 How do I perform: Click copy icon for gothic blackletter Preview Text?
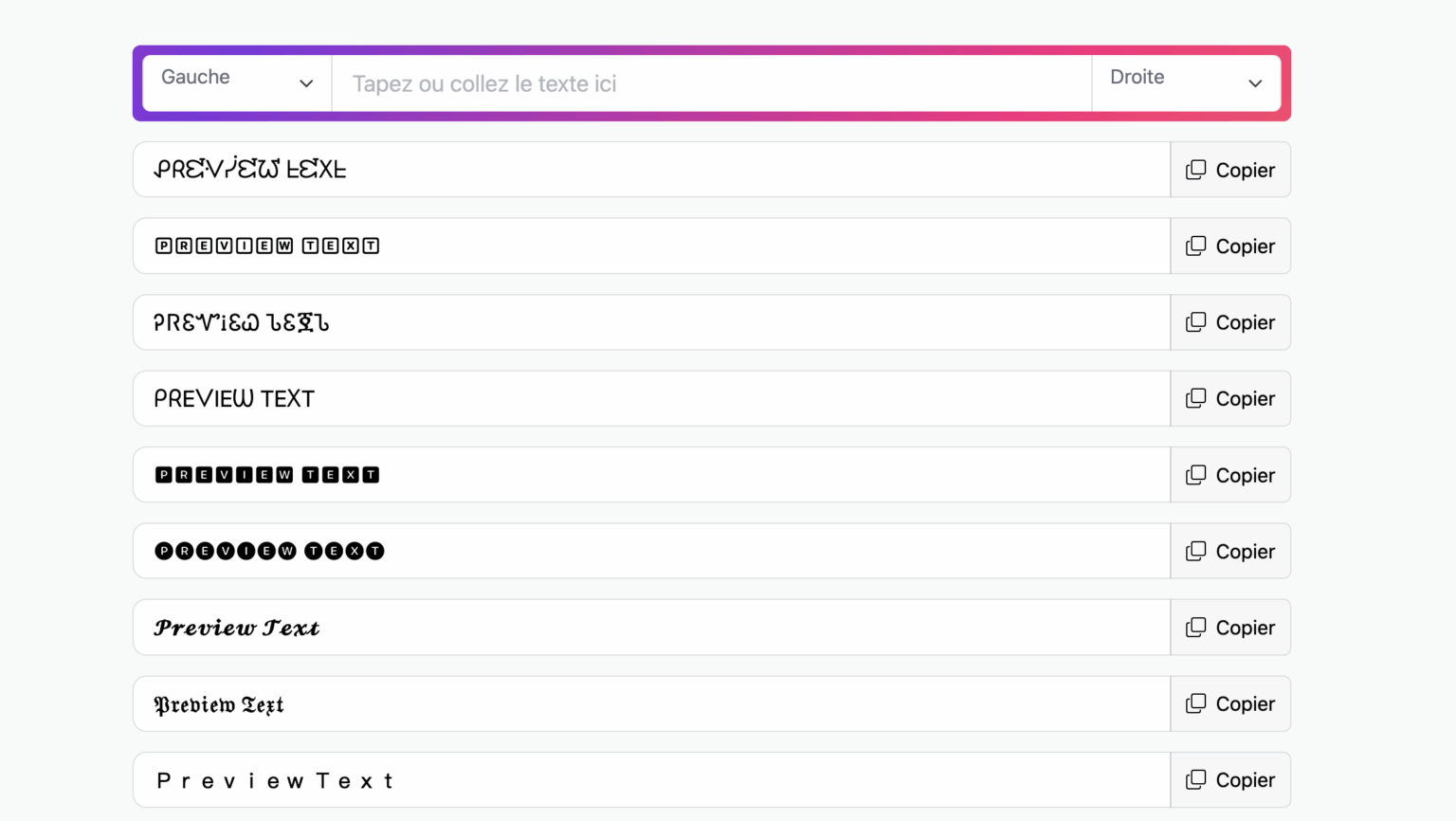[x=1195, y=703]
